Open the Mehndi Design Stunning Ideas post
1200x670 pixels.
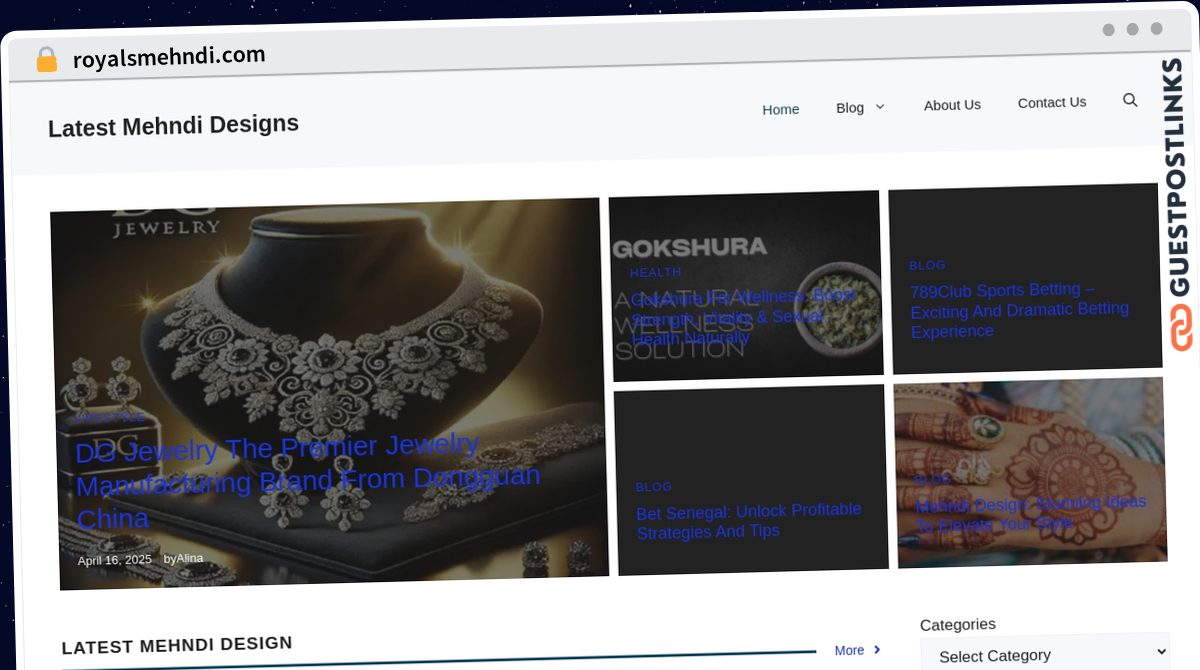pyautogui.click(x=1030, y=513)
